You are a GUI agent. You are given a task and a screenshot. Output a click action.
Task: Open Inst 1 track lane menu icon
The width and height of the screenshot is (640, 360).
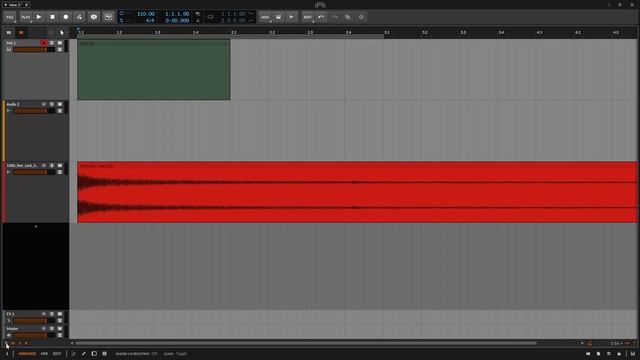click(60, 49)
